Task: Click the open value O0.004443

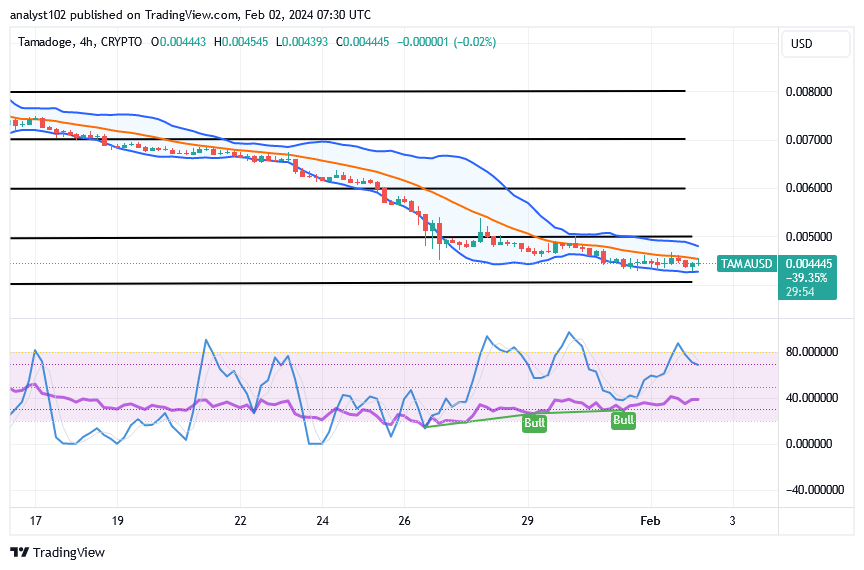Action: click(179, 42)
